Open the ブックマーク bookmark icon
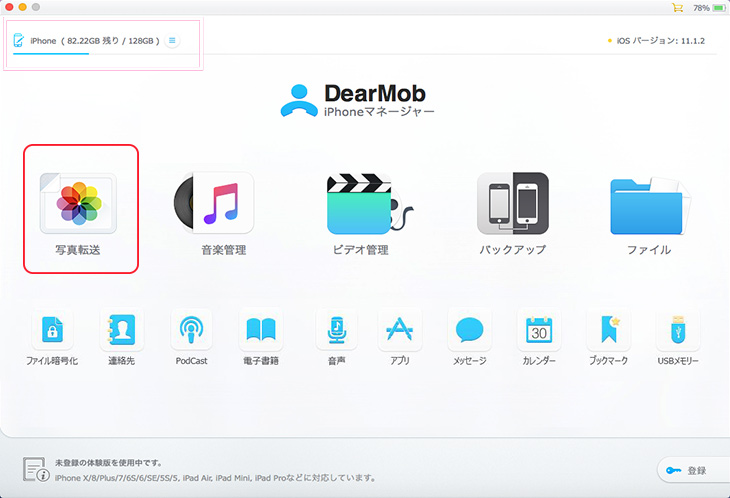Image resolution: width=730 pixels, height=498 pixels. (x=608, y=330)
